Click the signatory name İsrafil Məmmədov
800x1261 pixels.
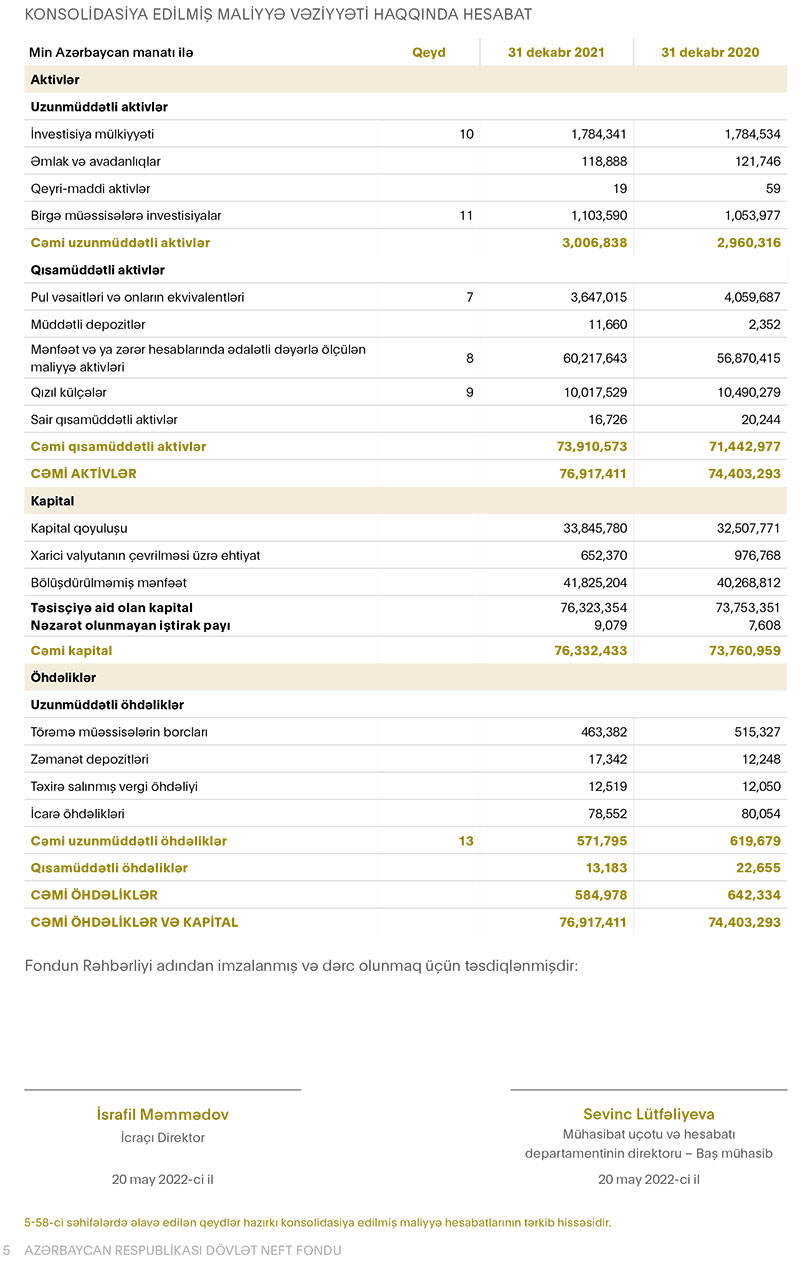coord(163,1115)
